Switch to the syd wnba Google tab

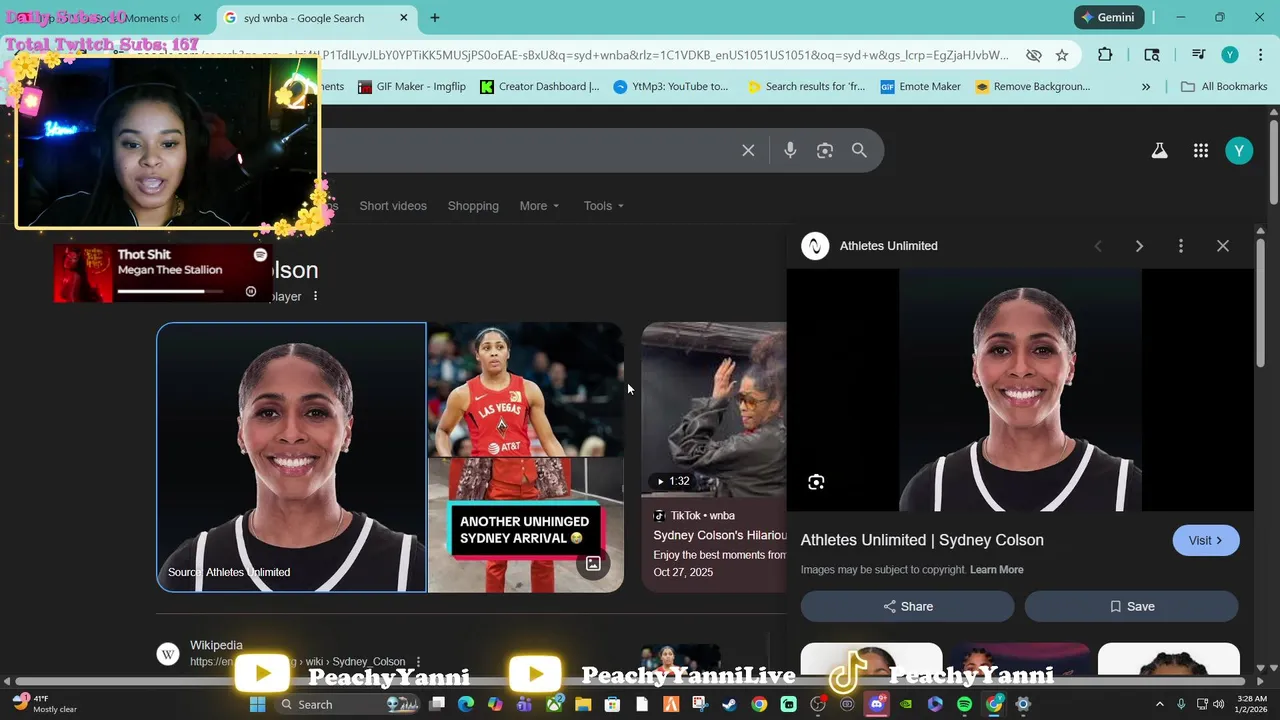click(316, 18)
